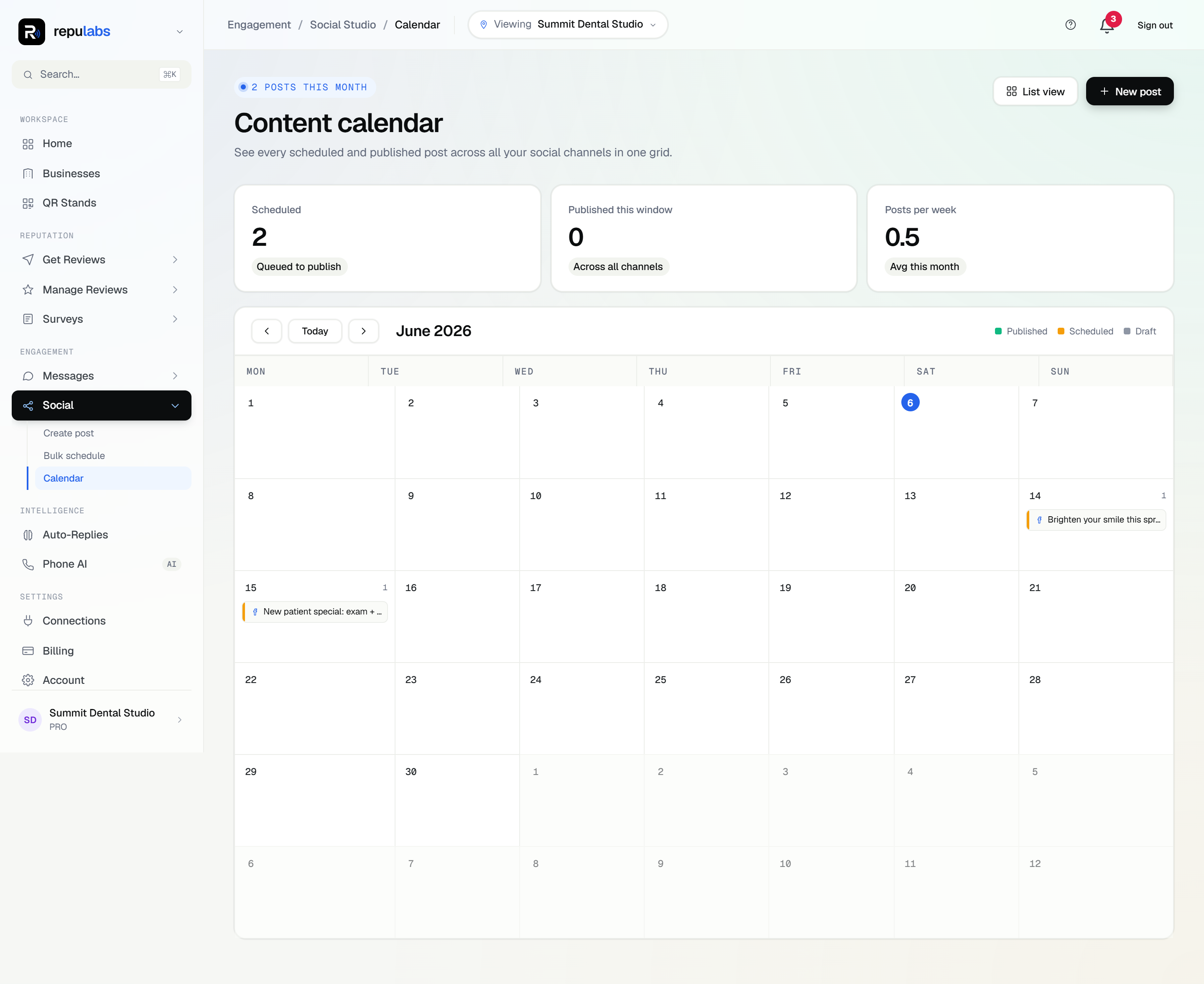Click the Engagement breadcrumb
1204x984 pixels.
click(259, 24)
